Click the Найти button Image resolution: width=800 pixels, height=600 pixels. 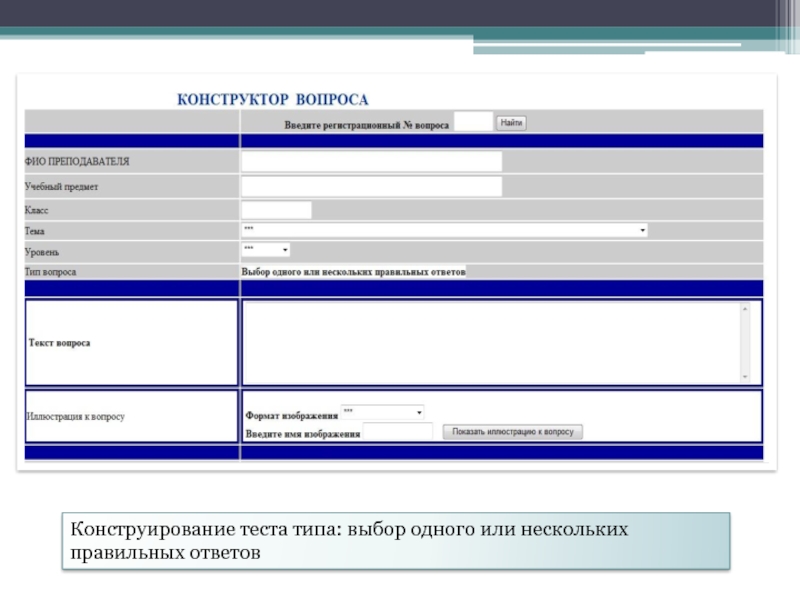click(x=511, y=123)
